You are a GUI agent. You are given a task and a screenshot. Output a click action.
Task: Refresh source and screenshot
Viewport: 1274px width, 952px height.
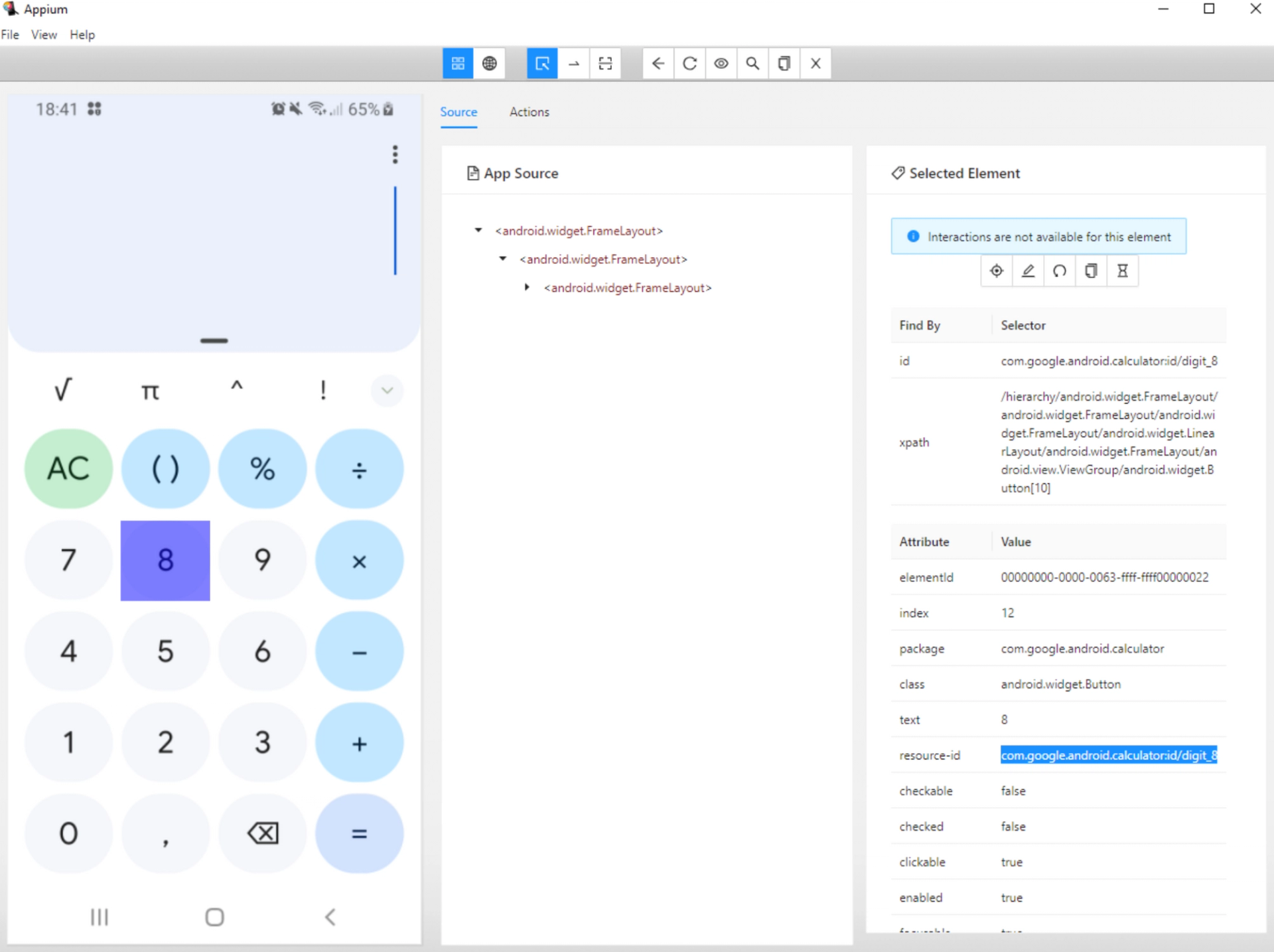point(689,64)
